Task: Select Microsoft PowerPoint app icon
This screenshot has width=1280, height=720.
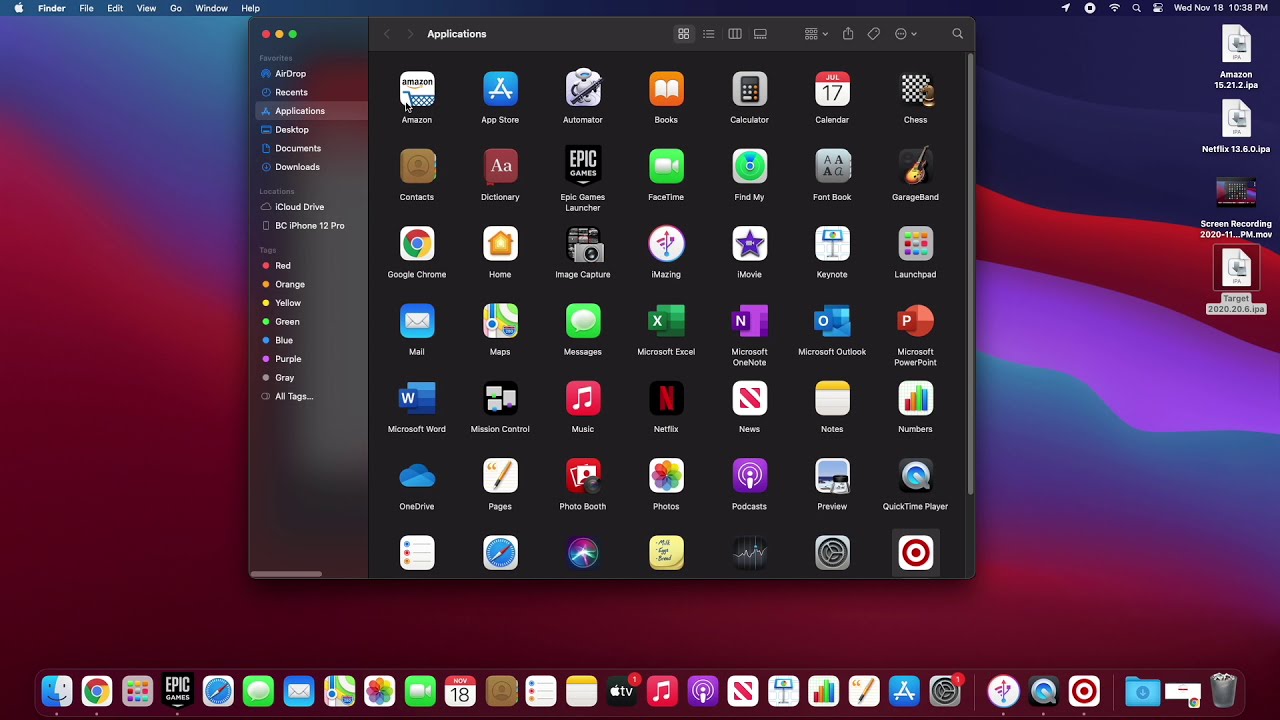Action: pyautogui.click(x=915, y=321)
